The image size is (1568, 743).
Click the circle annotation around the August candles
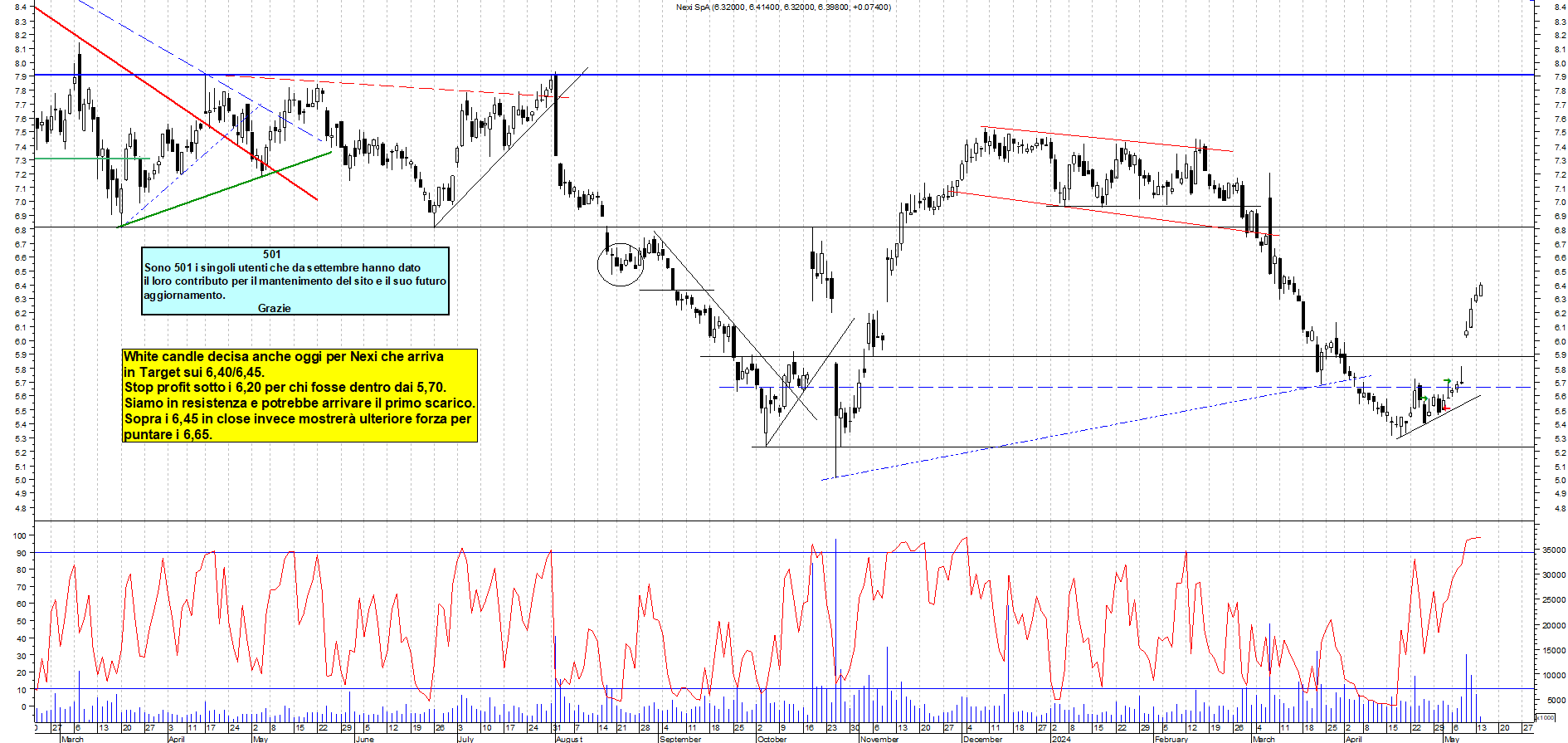(x=621, y=264)
